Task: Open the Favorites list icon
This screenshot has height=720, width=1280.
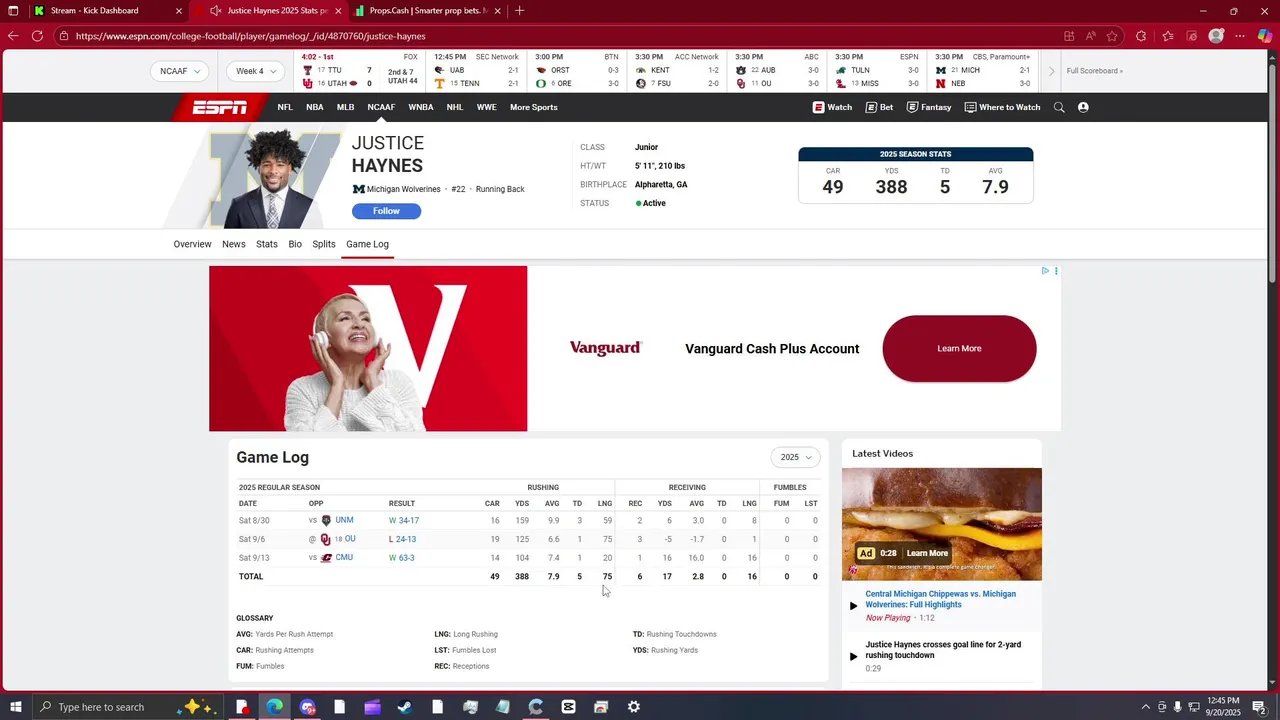Action: click(x=1167, y=36)
